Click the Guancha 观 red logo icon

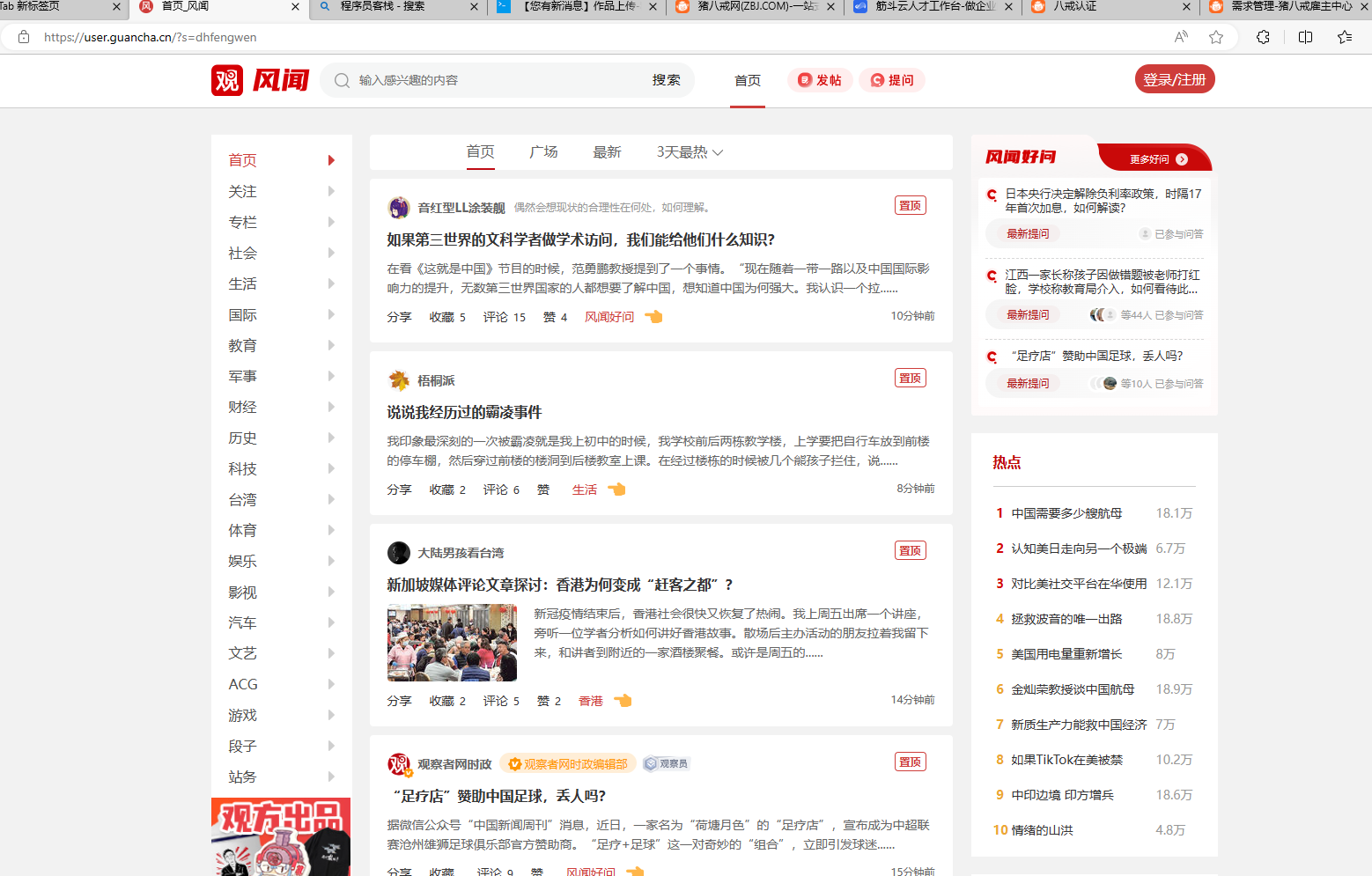[227, 80]
